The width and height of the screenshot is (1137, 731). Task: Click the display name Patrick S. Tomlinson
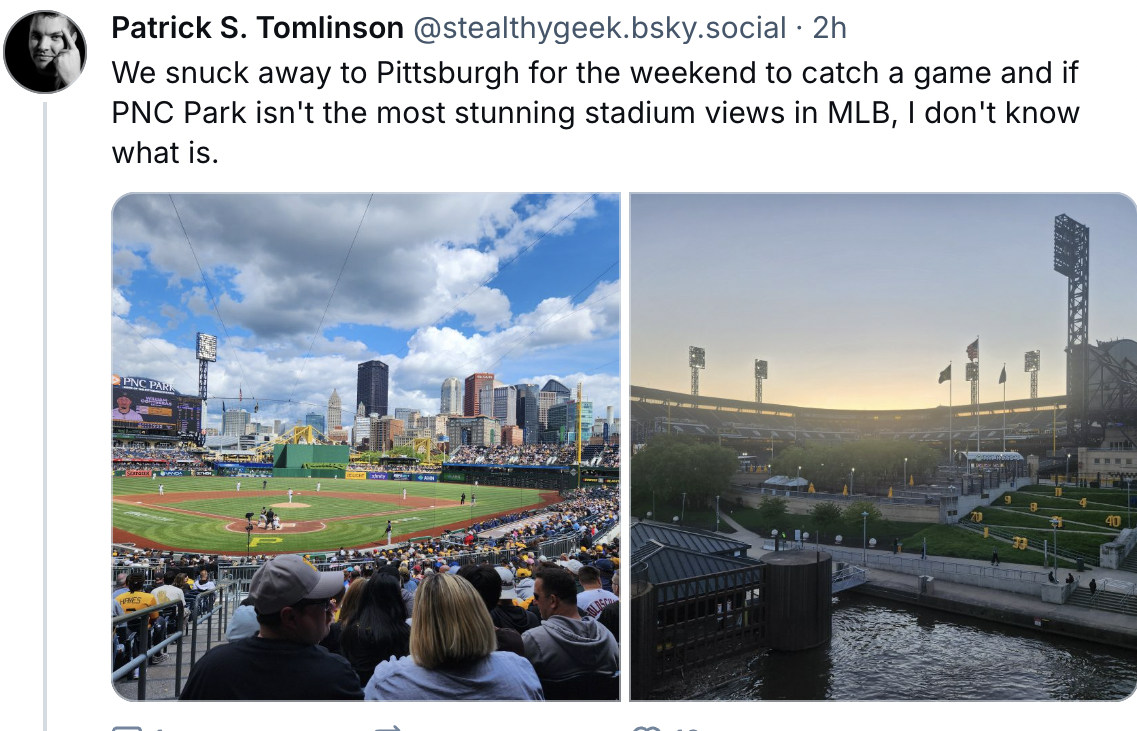coord(257,28)
